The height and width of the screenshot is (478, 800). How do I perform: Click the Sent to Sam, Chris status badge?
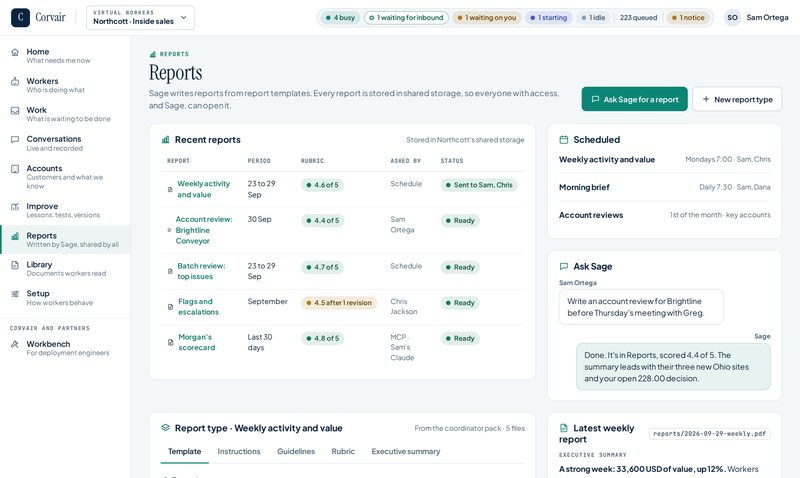(479, 185)
